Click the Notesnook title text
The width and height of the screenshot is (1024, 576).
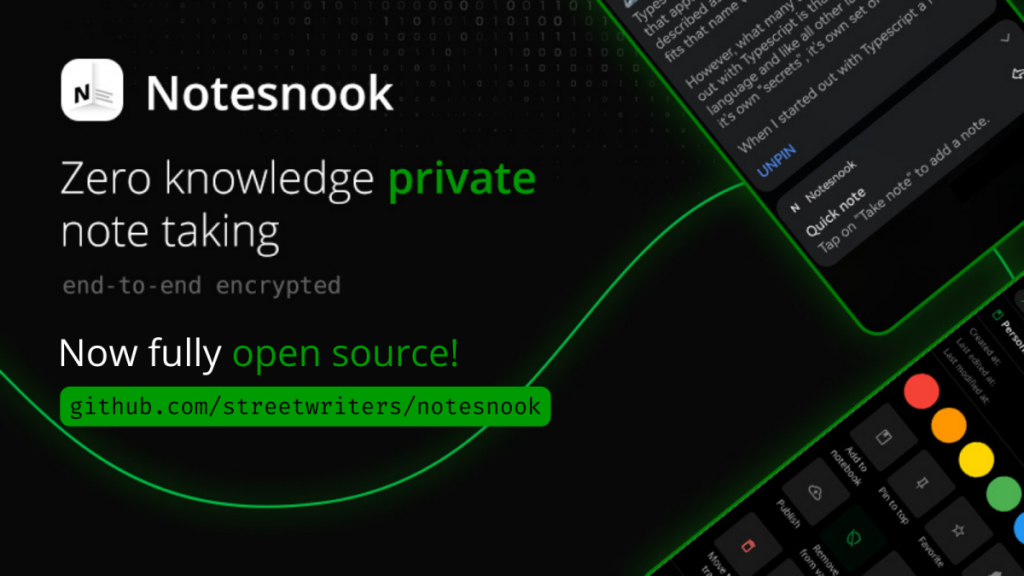269,93
